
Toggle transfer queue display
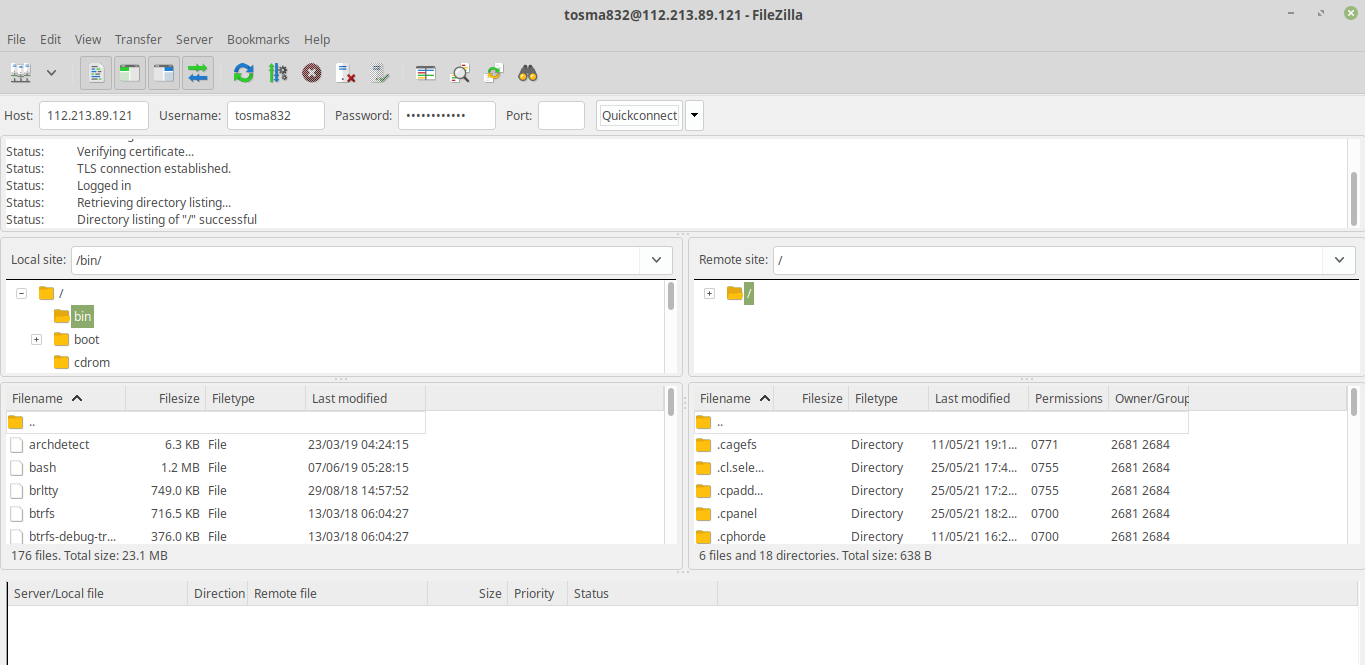[x=198, y=73]
